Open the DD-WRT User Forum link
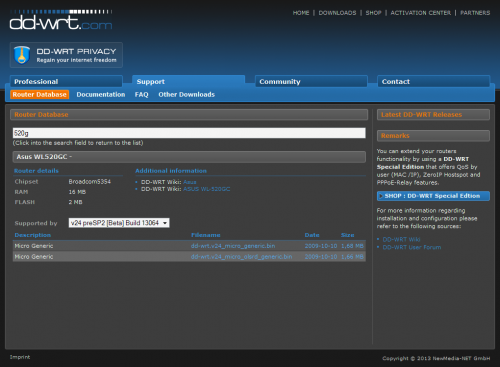 point(412,247)
